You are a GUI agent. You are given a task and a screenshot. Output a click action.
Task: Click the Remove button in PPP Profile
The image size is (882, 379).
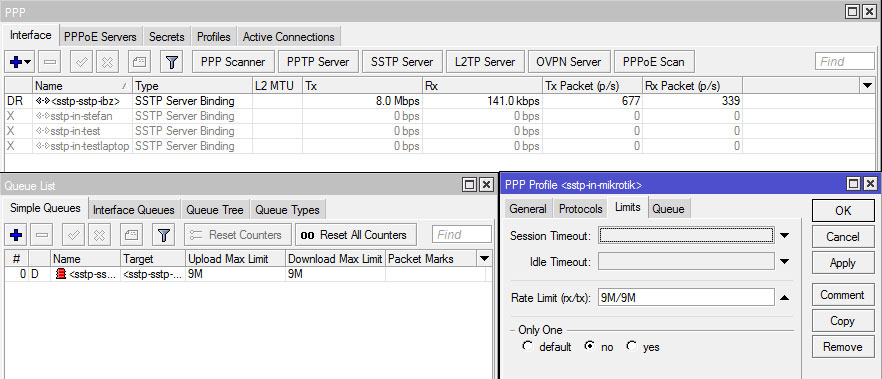click(x=843, y=347)
